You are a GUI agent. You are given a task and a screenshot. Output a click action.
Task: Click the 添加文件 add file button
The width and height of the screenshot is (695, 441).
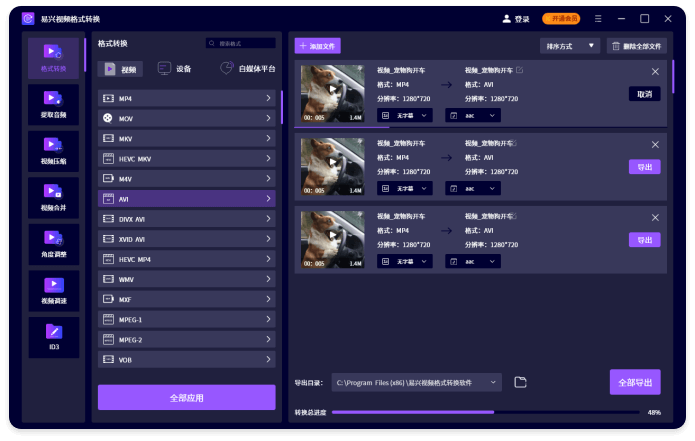(317, 46)
